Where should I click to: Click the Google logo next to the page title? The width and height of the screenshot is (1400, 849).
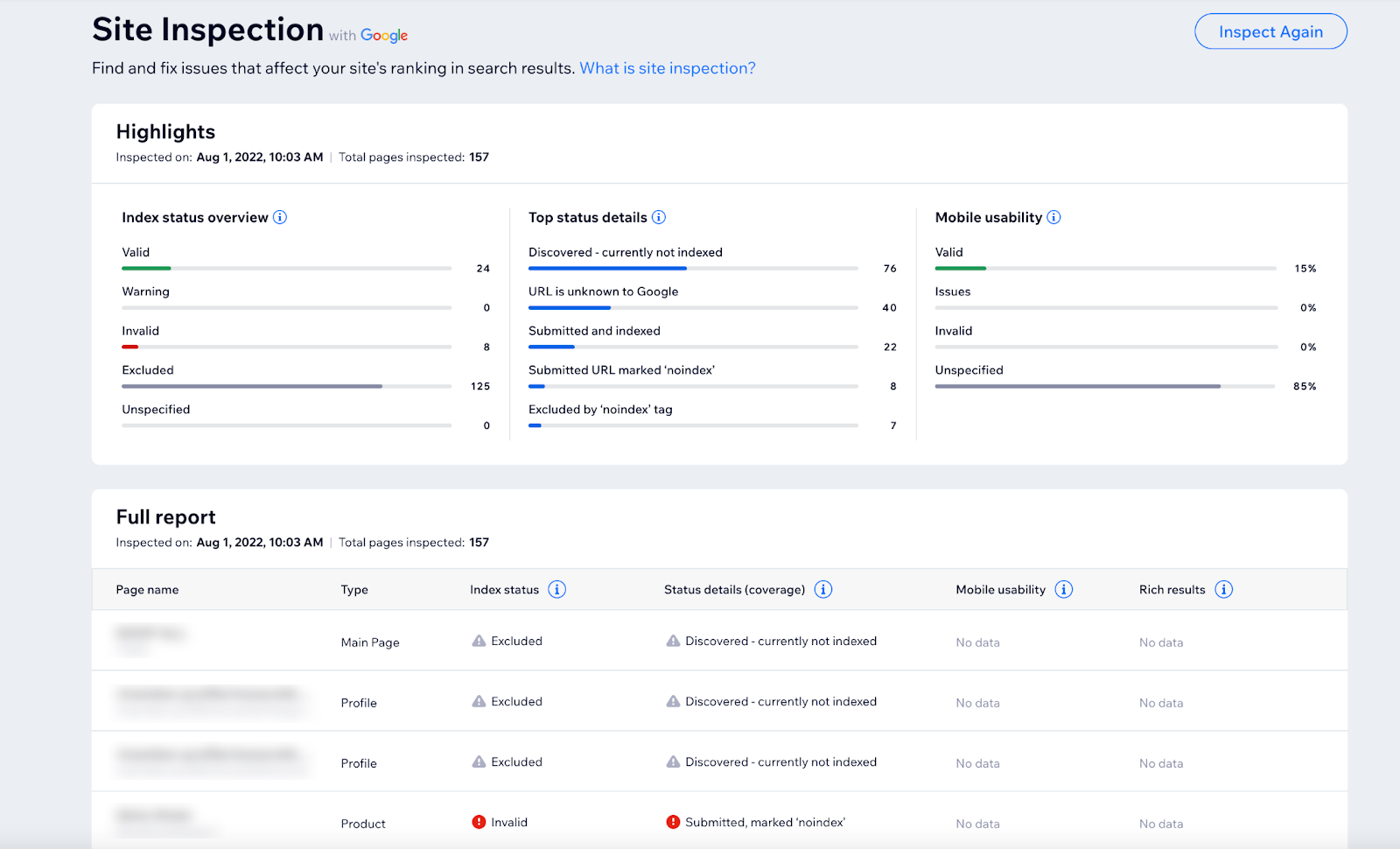click(383, 35)
